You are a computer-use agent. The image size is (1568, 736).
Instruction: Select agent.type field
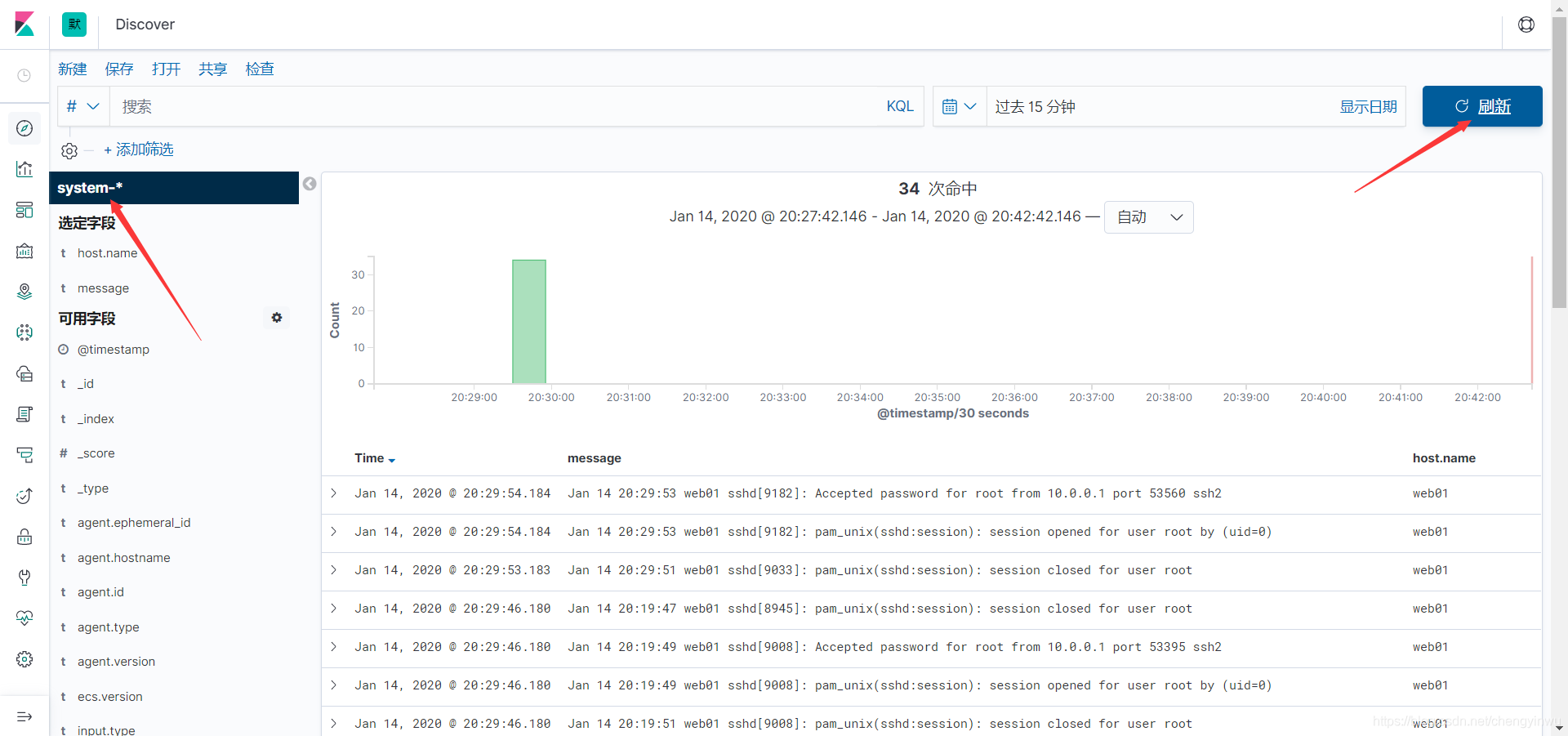tap(108, 627)
